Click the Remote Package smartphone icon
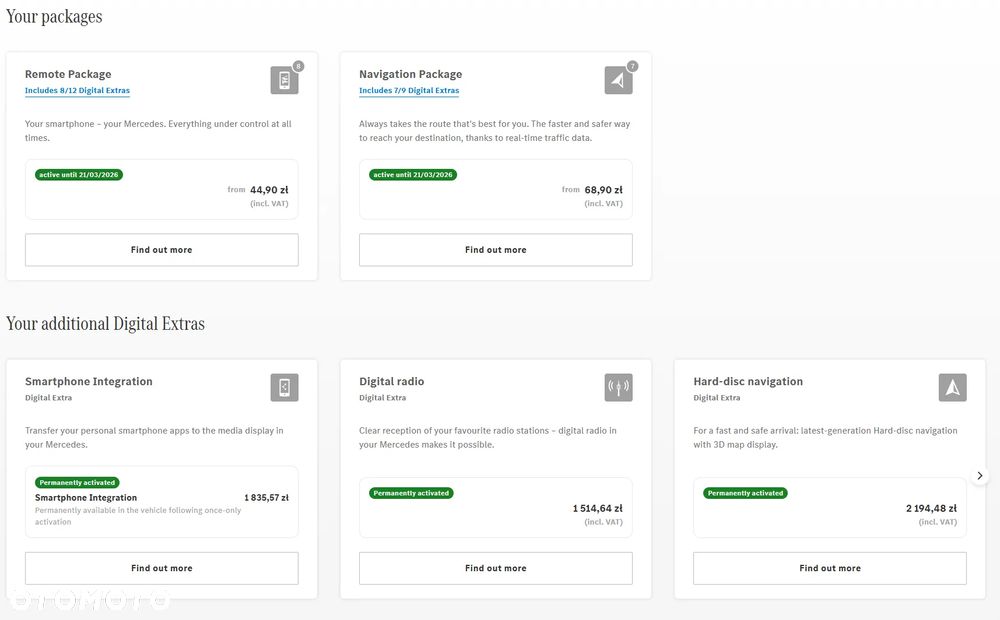This screenshot has width=1000, height=620. pos(284,80)
